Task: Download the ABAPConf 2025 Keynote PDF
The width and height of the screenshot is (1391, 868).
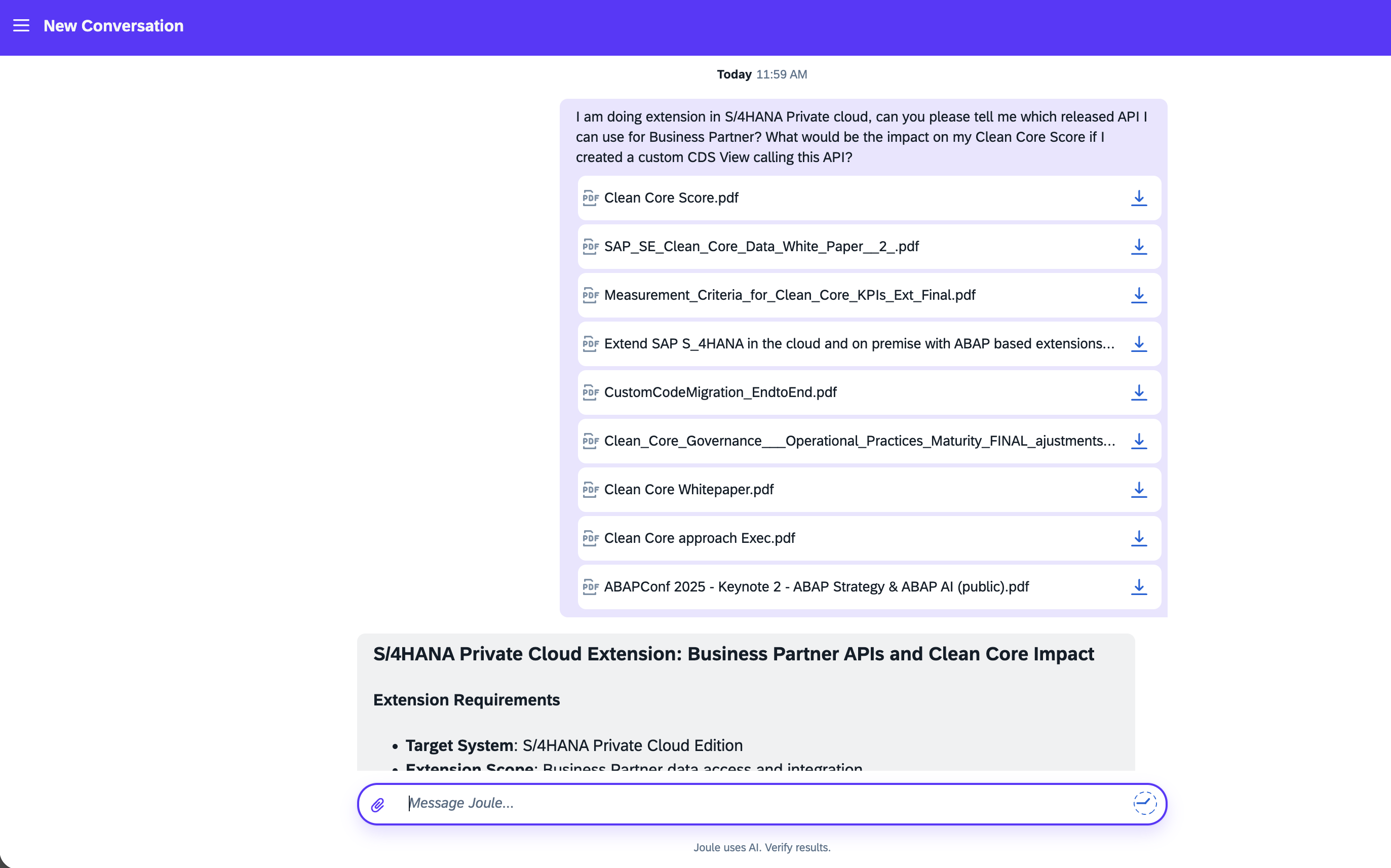Action: click(x=1138, y=587)
